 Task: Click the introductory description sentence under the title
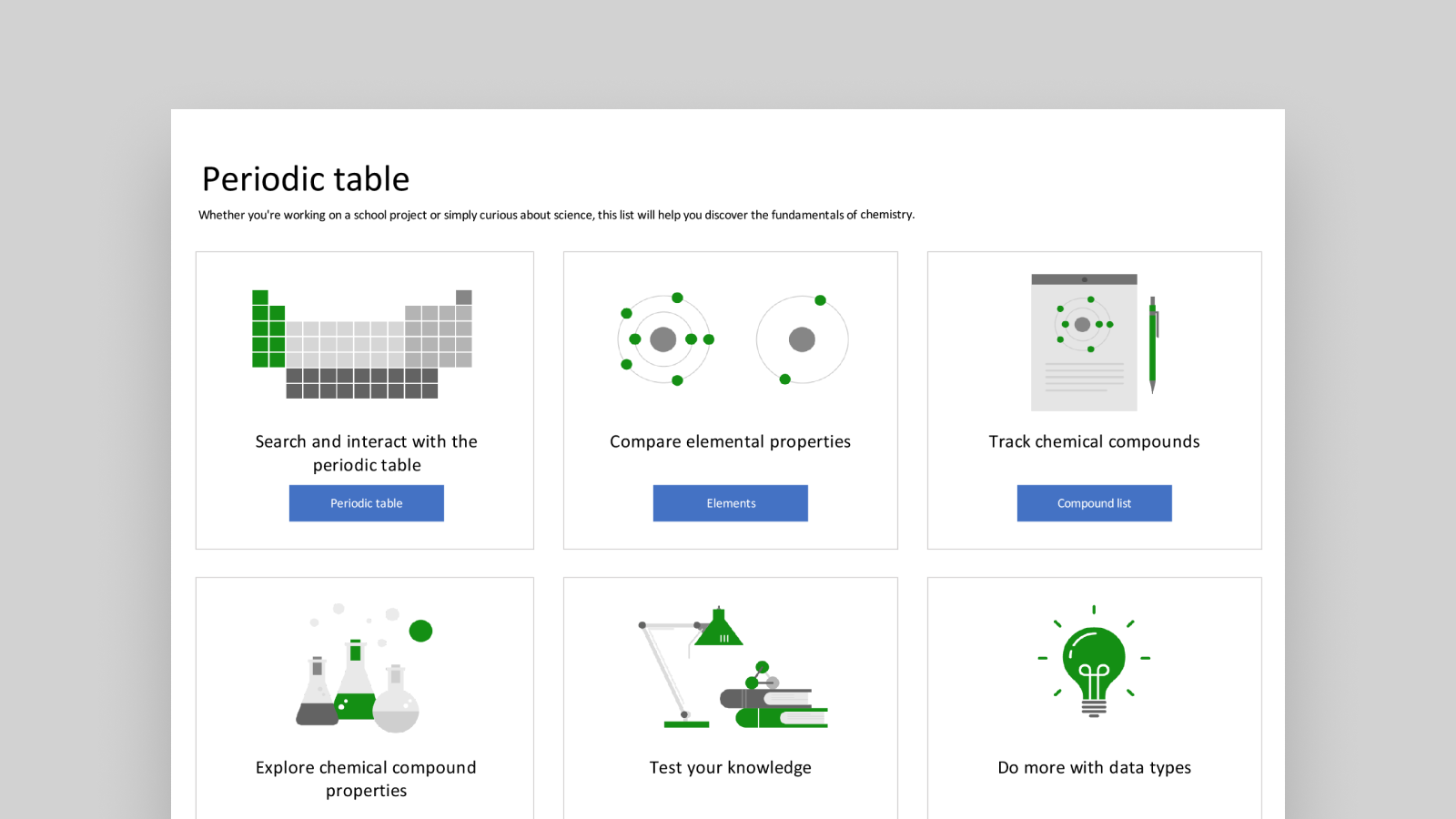[x=556, y=215]
